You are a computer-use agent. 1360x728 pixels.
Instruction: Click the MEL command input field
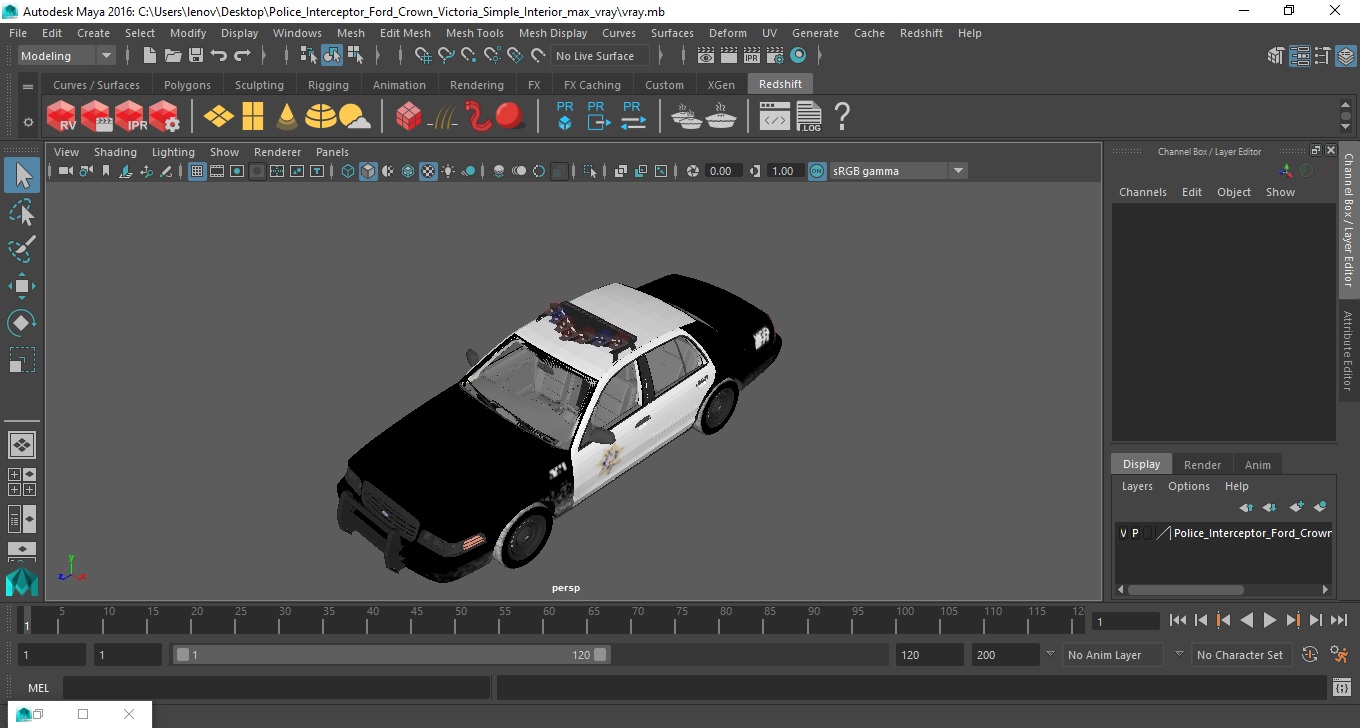(276, 687)
